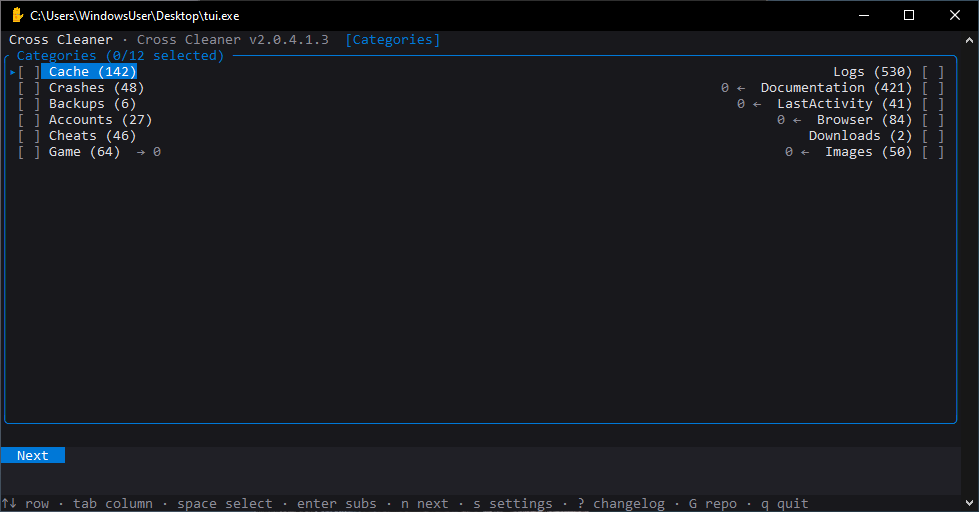Select the Downloads (2) label

point(861,136)
